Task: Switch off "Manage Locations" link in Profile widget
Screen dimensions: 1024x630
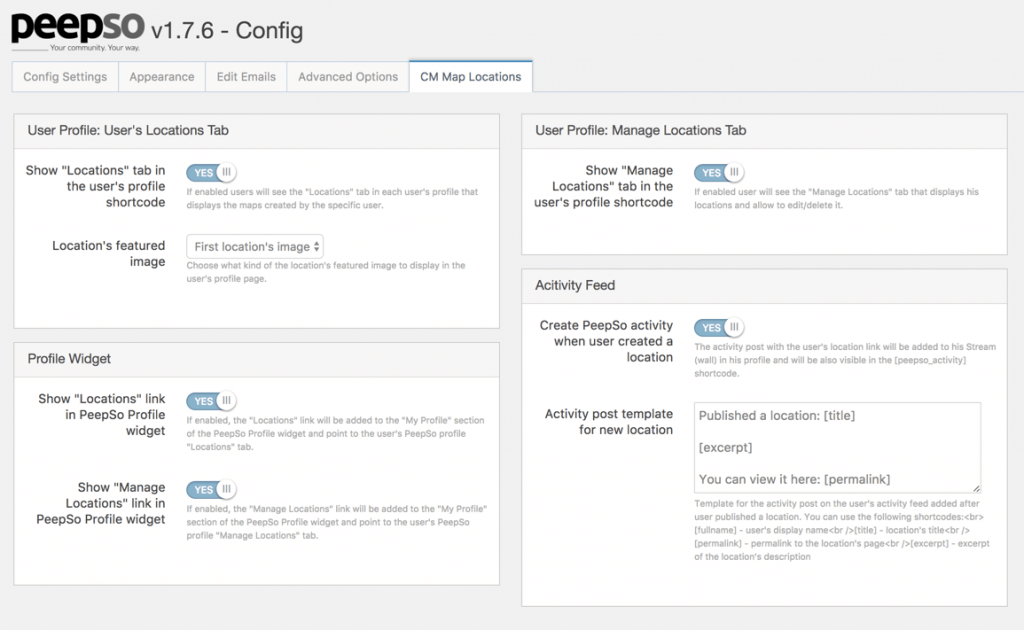Action: click(211, 489)
